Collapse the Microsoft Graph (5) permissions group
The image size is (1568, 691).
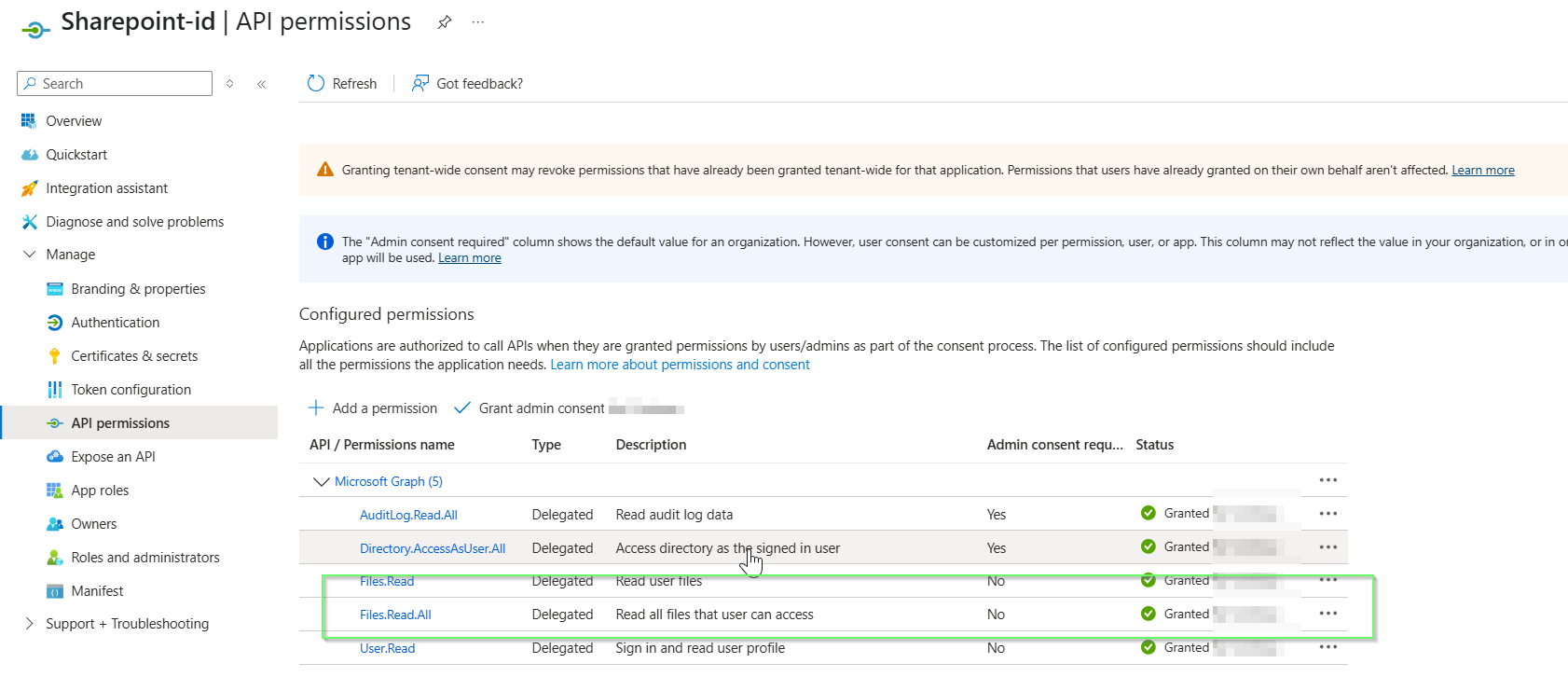(x=322, y=482)
